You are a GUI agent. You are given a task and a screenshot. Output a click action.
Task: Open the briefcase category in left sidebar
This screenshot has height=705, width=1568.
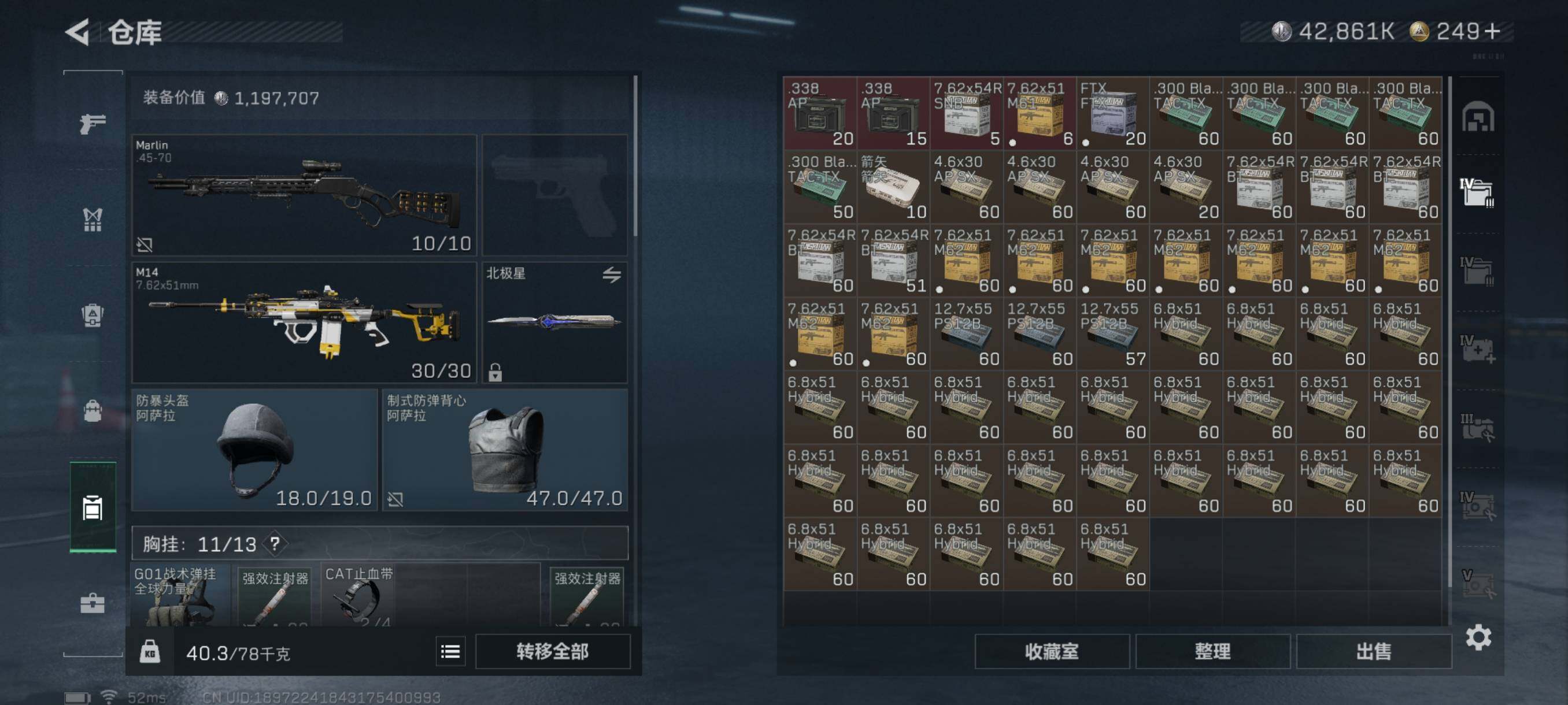point(93,603)
